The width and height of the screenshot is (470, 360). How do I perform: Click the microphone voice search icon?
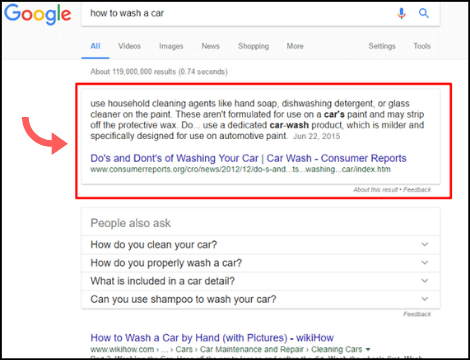(402, 13)
